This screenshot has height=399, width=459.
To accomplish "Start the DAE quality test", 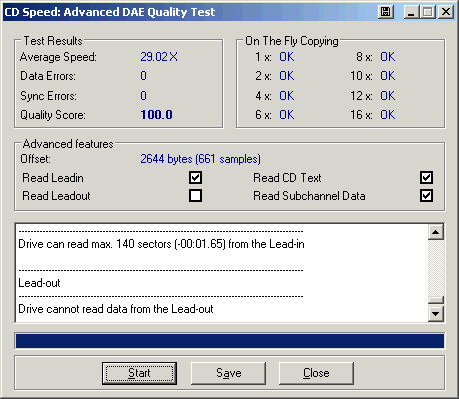I will pyautogui.click(x=139, y=373).
